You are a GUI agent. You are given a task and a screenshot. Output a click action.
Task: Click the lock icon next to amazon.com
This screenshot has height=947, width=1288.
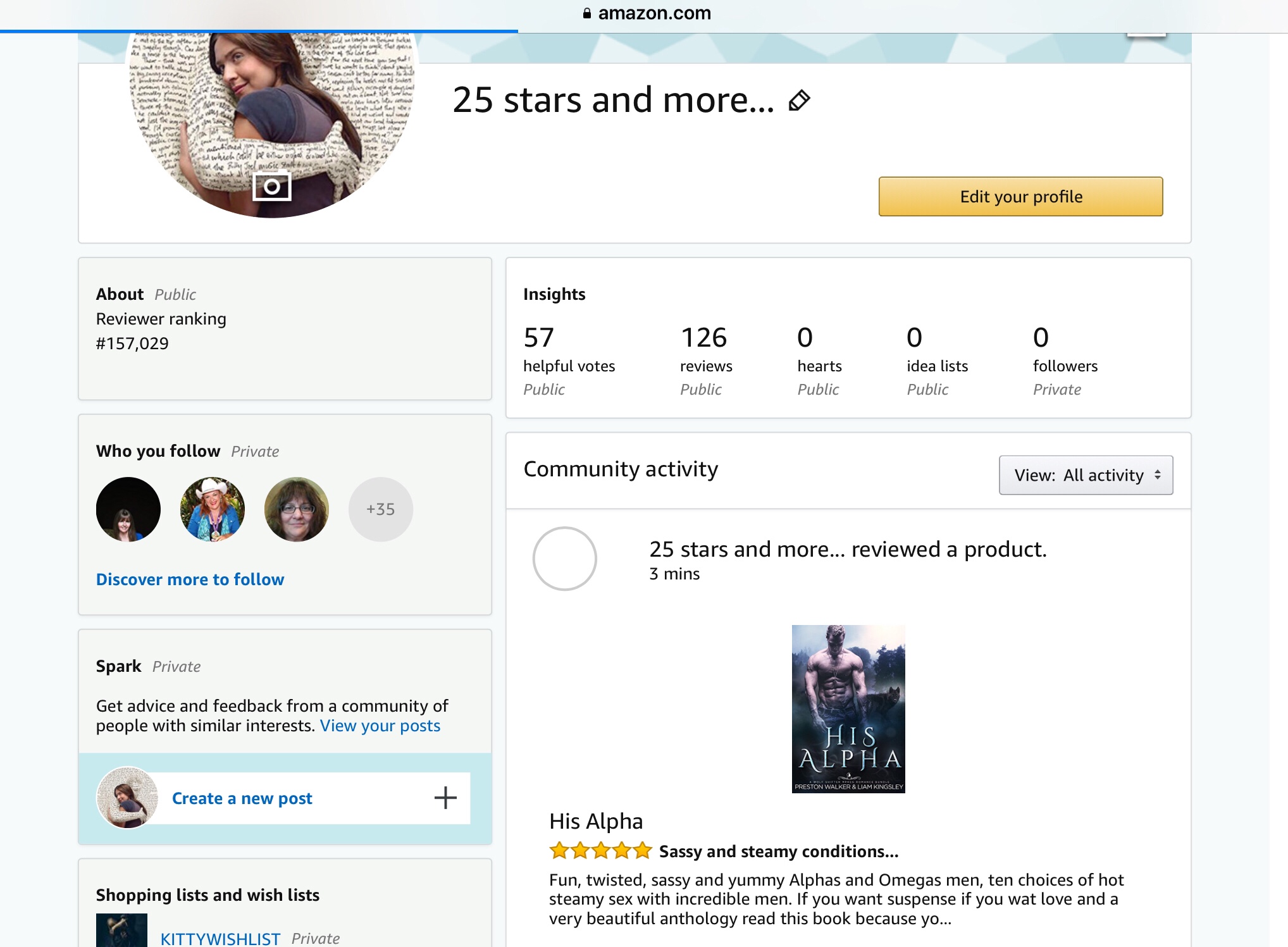click(587, 13)
